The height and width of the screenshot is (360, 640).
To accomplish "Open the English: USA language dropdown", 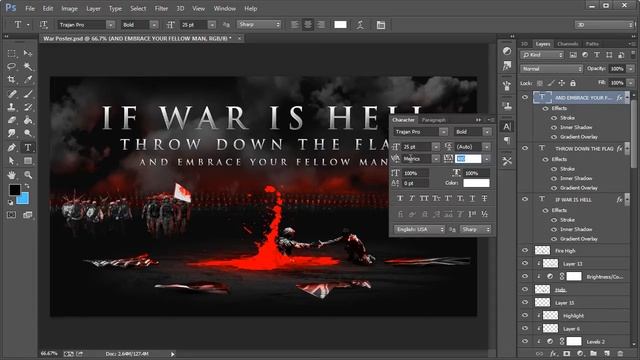I will pyautogui.click(x=419, y=229).
